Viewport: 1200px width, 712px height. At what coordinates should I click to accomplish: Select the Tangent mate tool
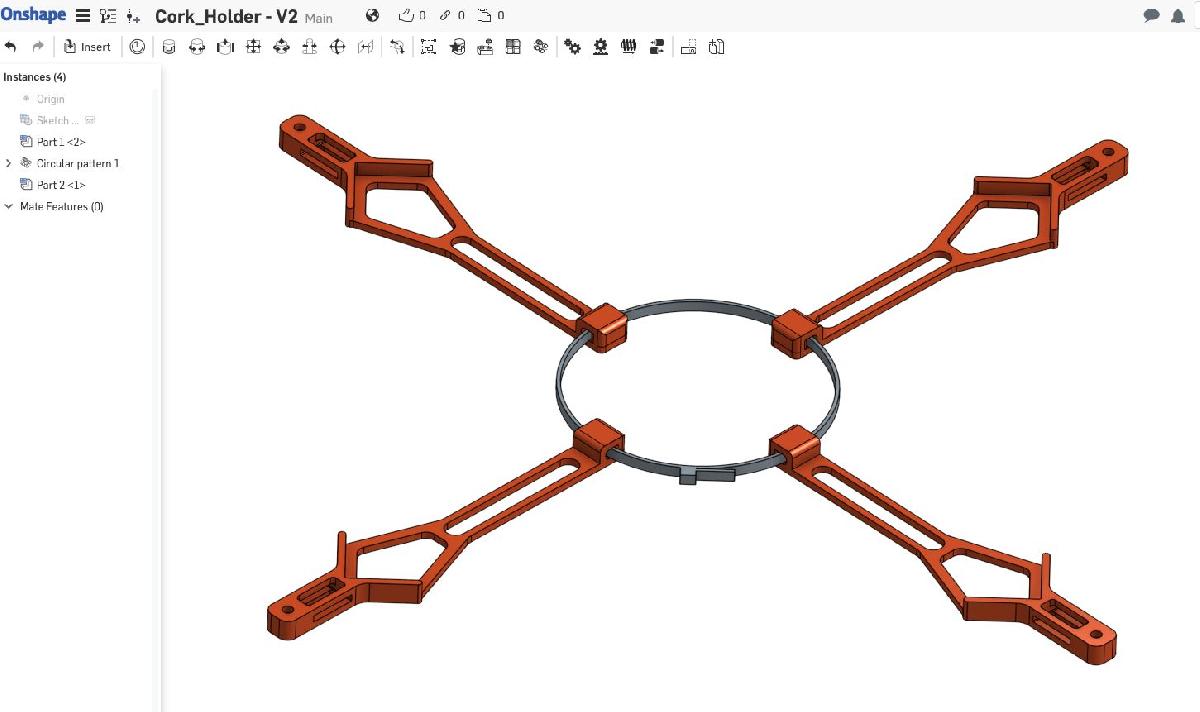[337, 46]
